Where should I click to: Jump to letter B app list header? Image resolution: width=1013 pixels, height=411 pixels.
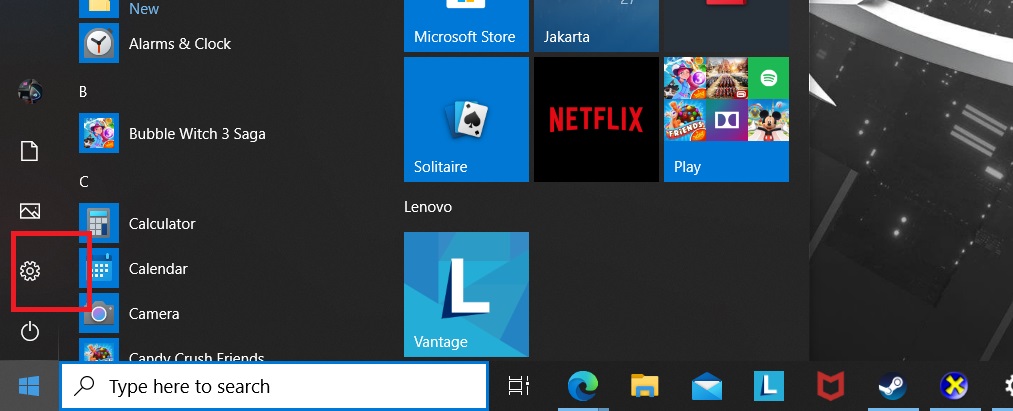(x=83, y=92)
